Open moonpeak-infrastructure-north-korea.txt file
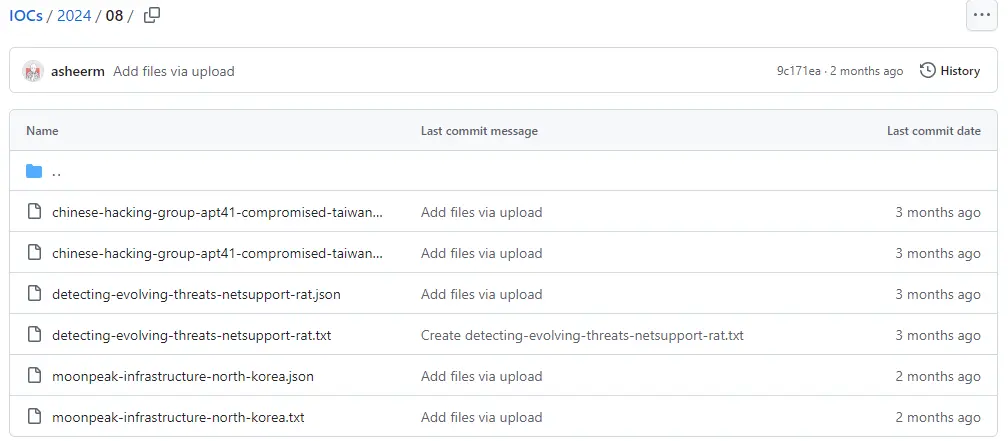This screenshot has width=1008, height=441. tap(178, 417)
